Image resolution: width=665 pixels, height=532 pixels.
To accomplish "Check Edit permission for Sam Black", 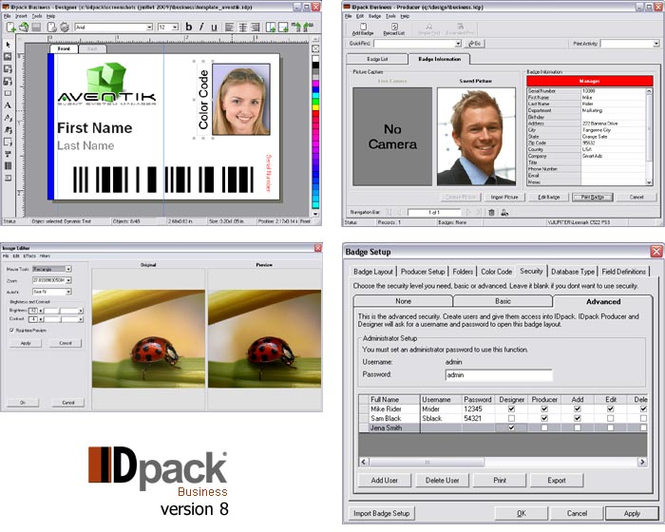I will point(610,418).
